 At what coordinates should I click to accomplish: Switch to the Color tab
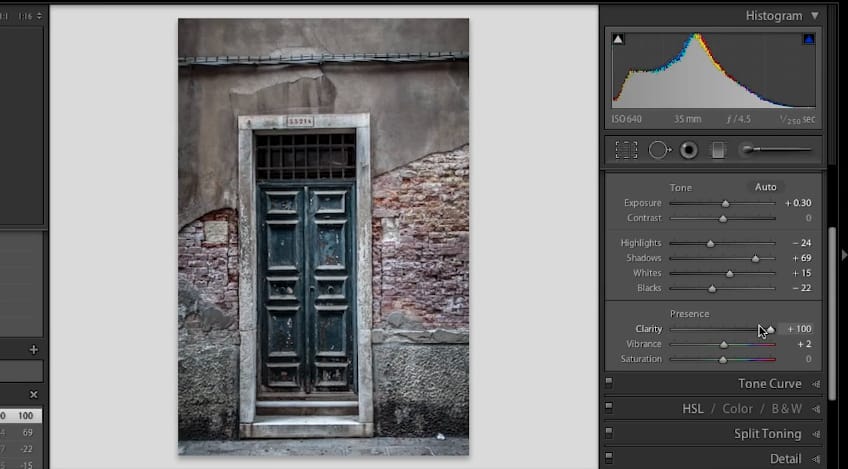click(x=737, y=409)
